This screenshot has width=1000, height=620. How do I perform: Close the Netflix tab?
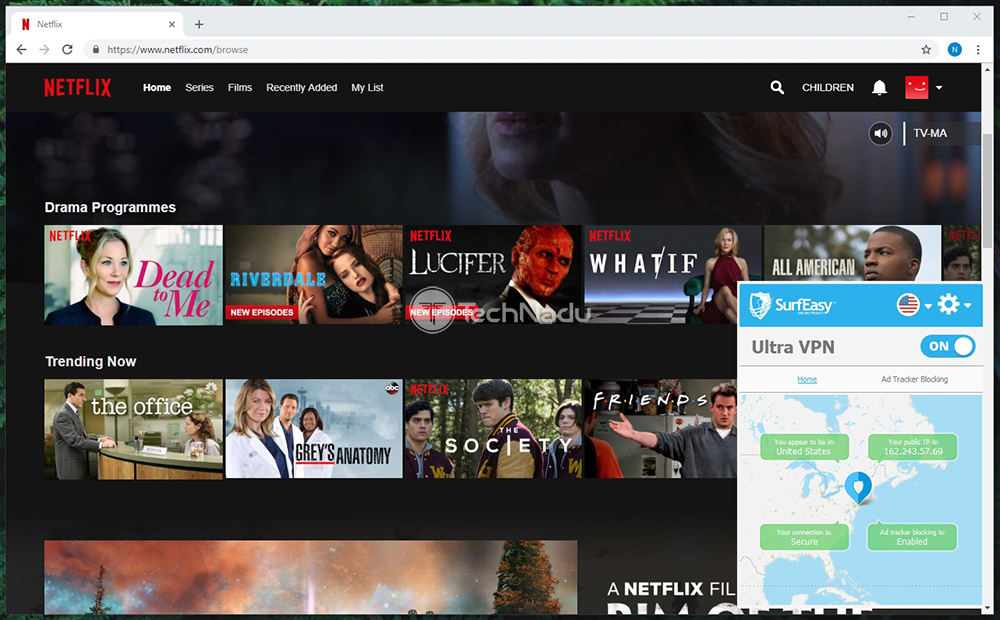click(172, 24)
